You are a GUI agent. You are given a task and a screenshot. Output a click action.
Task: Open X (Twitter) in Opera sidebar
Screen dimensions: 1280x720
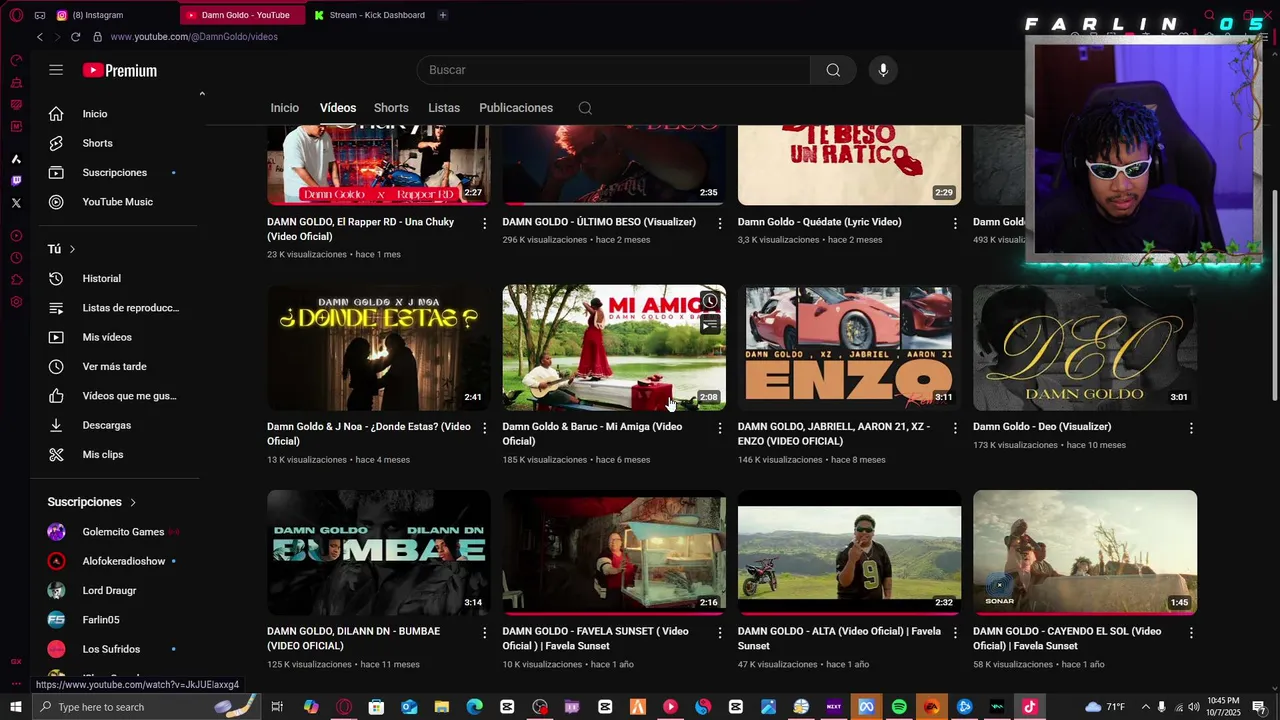pos(16,203)
